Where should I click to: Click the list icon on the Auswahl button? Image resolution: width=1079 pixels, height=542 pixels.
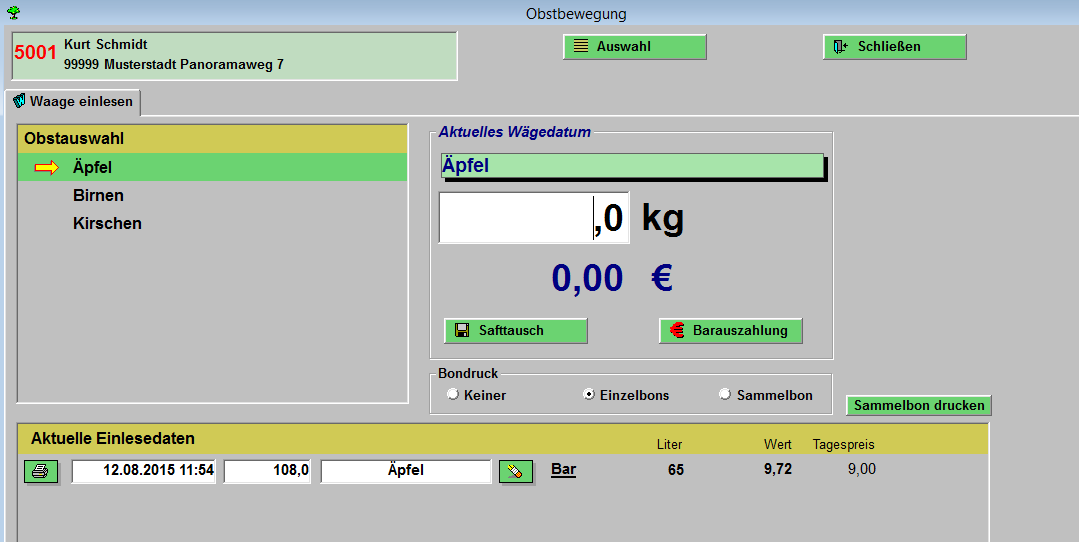click(581, 47)
